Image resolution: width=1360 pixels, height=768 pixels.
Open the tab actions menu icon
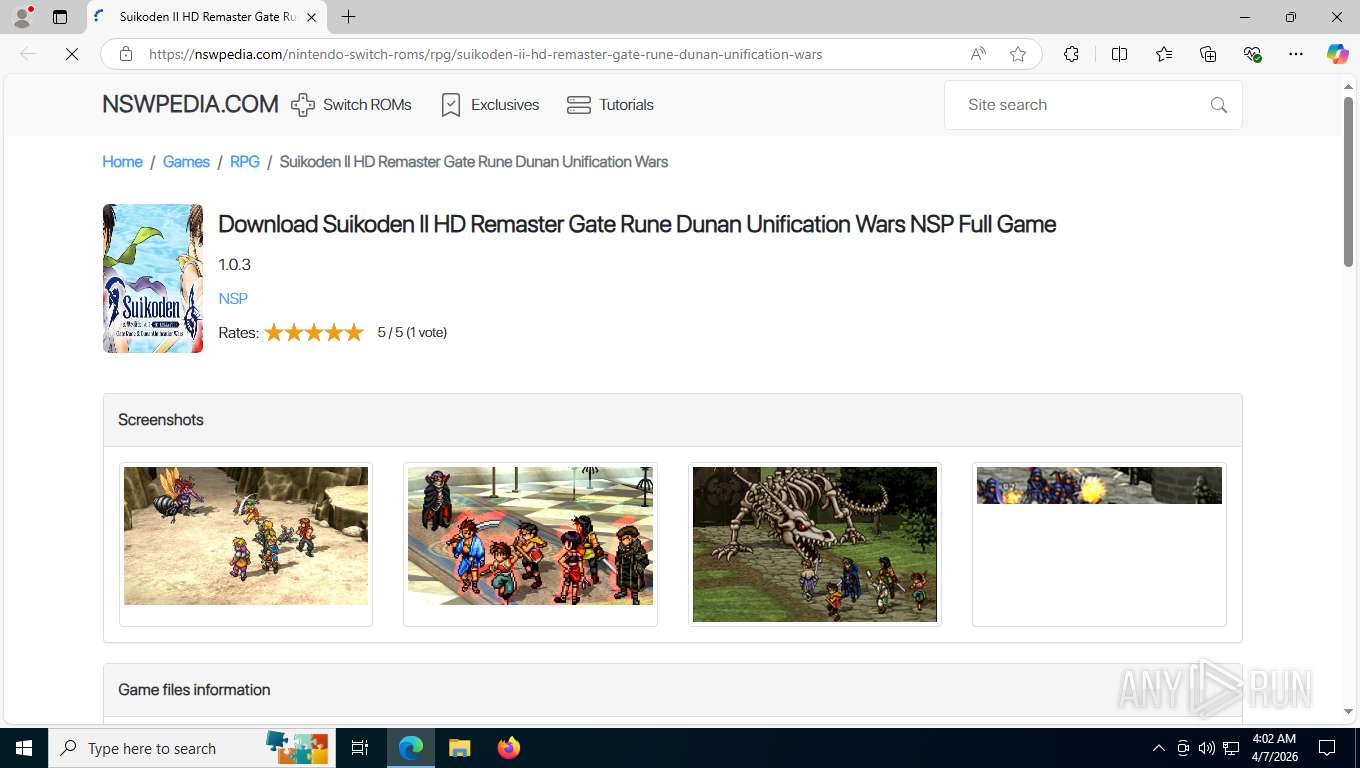click(x=60, y=17)
